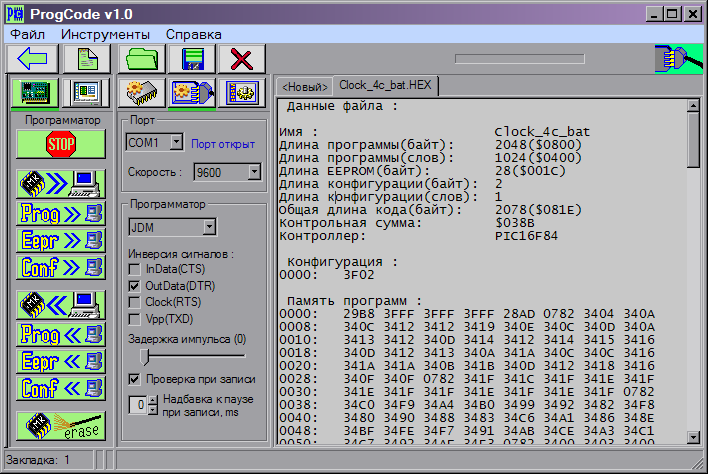Click the scroll up arrow in file data

pyautogui.click(x=693, y=106)
